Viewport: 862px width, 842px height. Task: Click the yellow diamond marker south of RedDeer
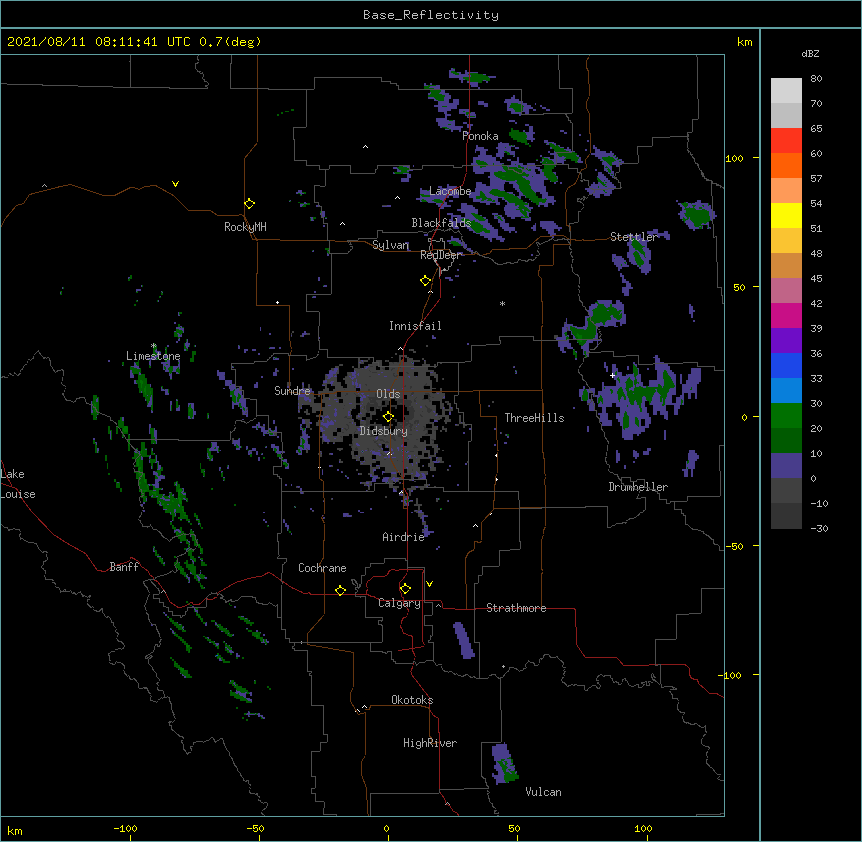(x=425, y=281)
